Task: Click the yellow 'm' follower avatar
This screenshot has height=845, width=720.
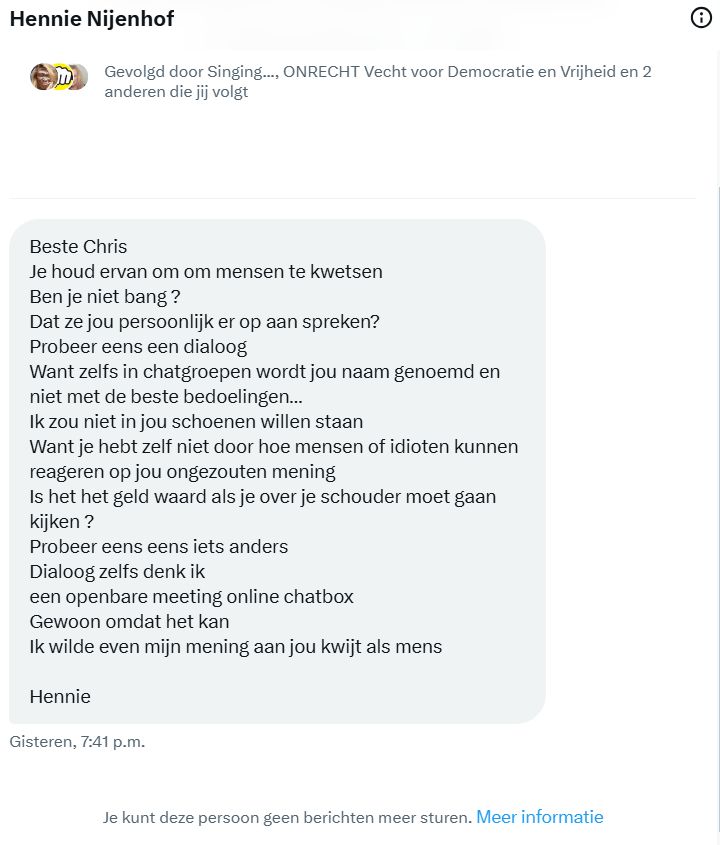Action: [x=64, y=77]
